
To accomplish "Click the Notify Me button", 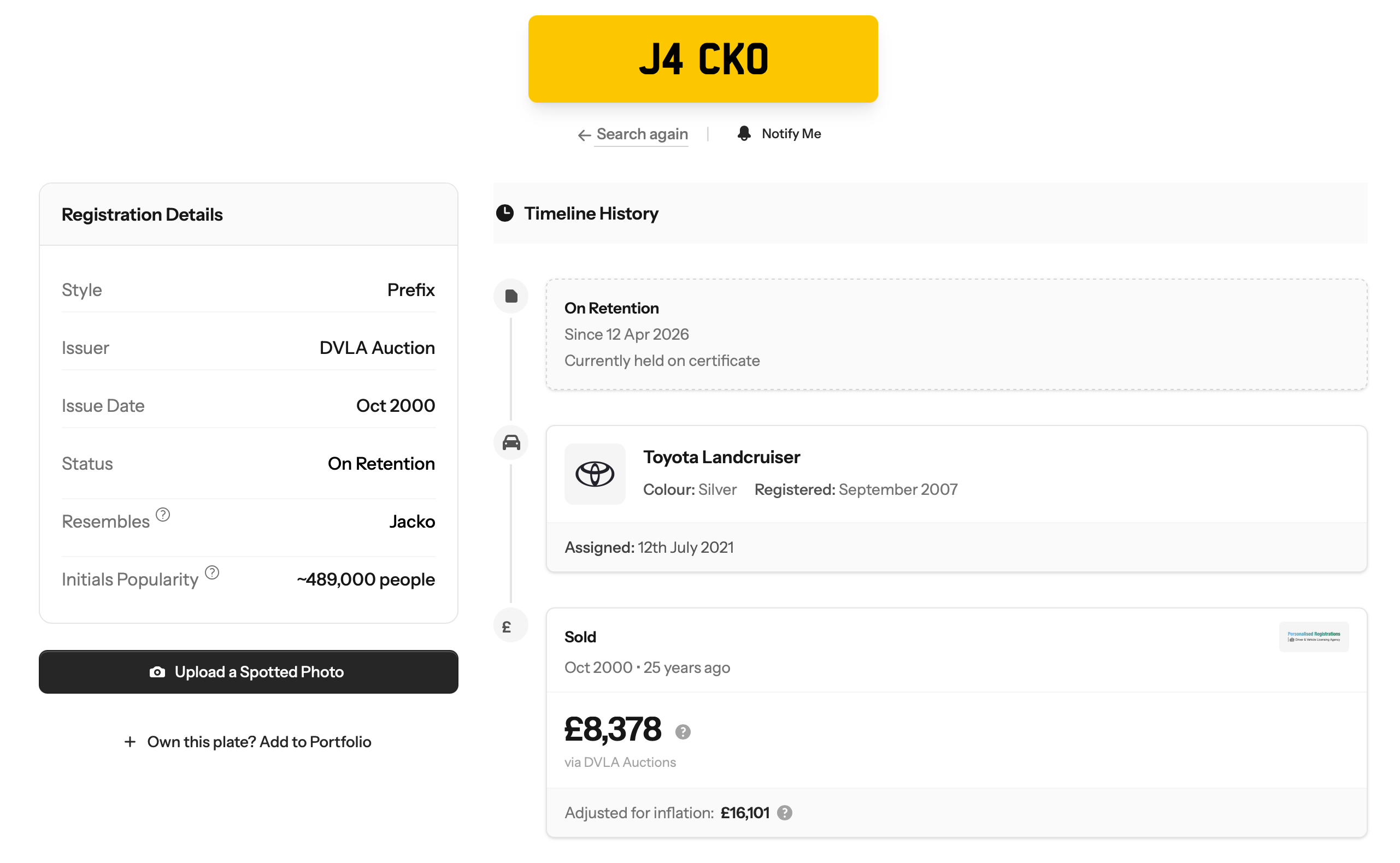I will coord(778,134).
